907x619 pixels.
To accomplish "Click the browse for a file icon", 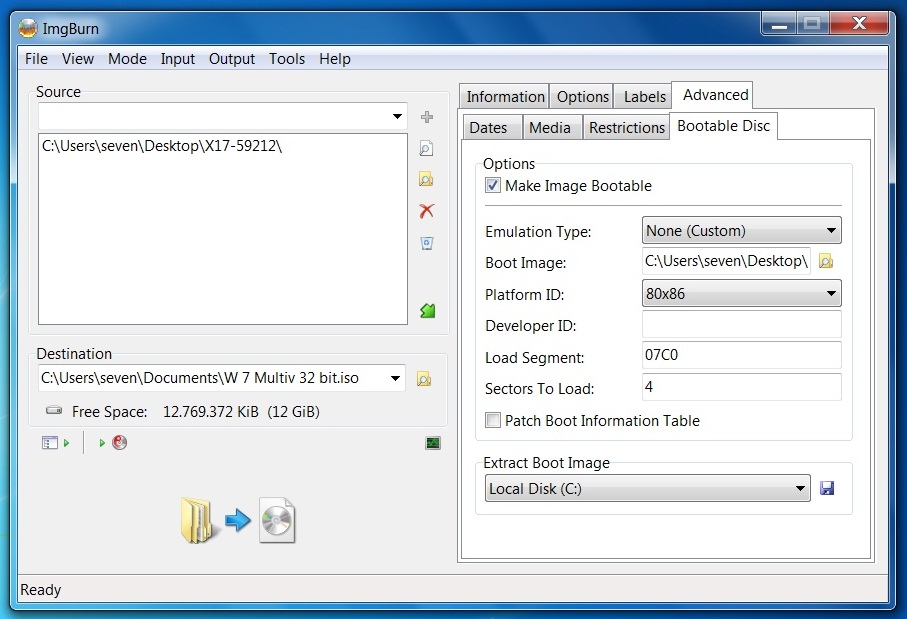I will tap(426, 149).
